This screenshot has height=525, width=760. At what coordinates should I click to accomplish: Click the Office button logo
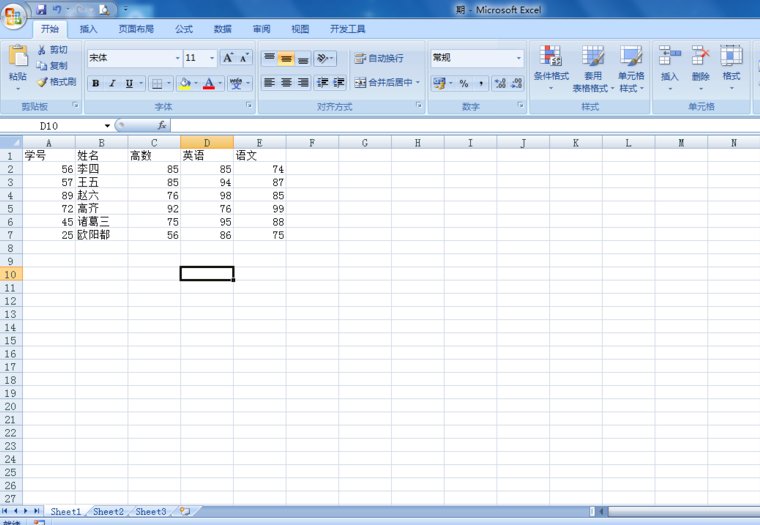pyautogui.click(x=13, y=16)
